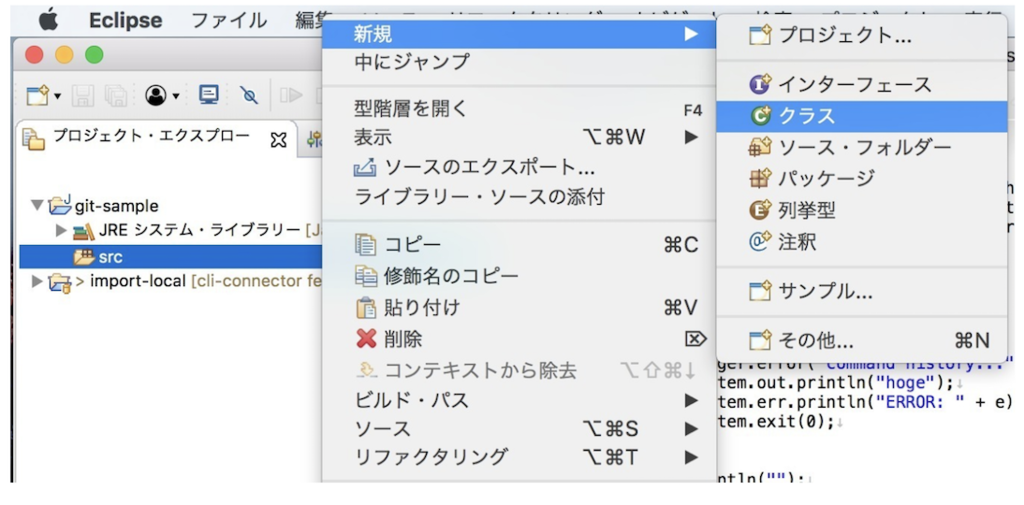Click the monitor console toolbar icon

(x=208, y=95)
